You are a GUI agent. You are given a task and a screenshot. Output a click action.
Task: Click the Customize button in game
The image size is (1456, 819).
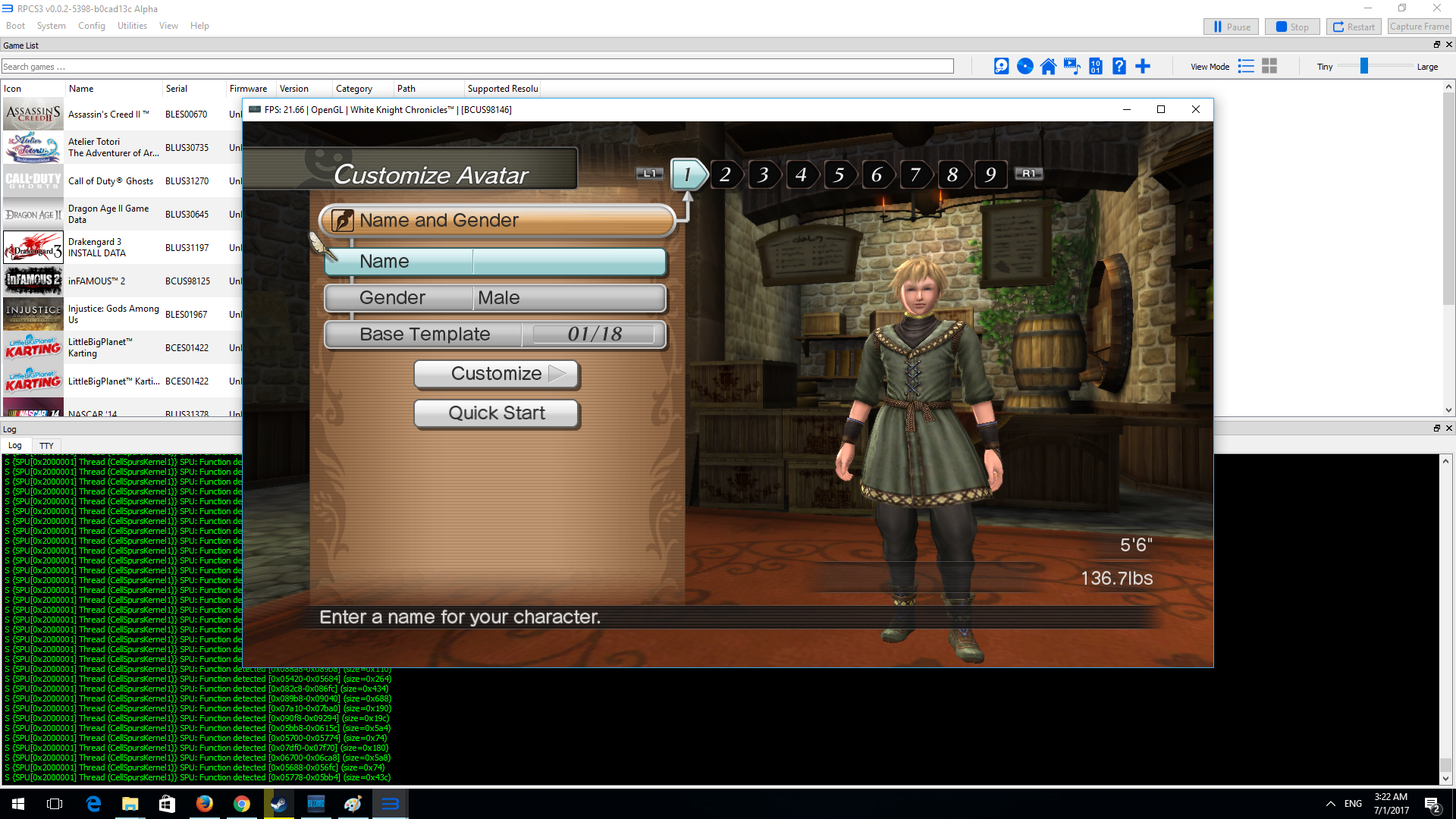497,374
